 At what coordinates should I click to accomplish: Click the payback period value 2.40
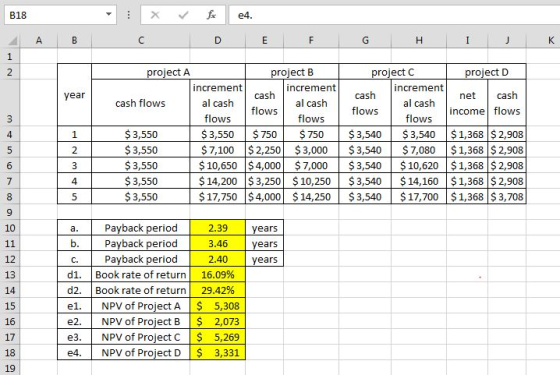point(218,259)
